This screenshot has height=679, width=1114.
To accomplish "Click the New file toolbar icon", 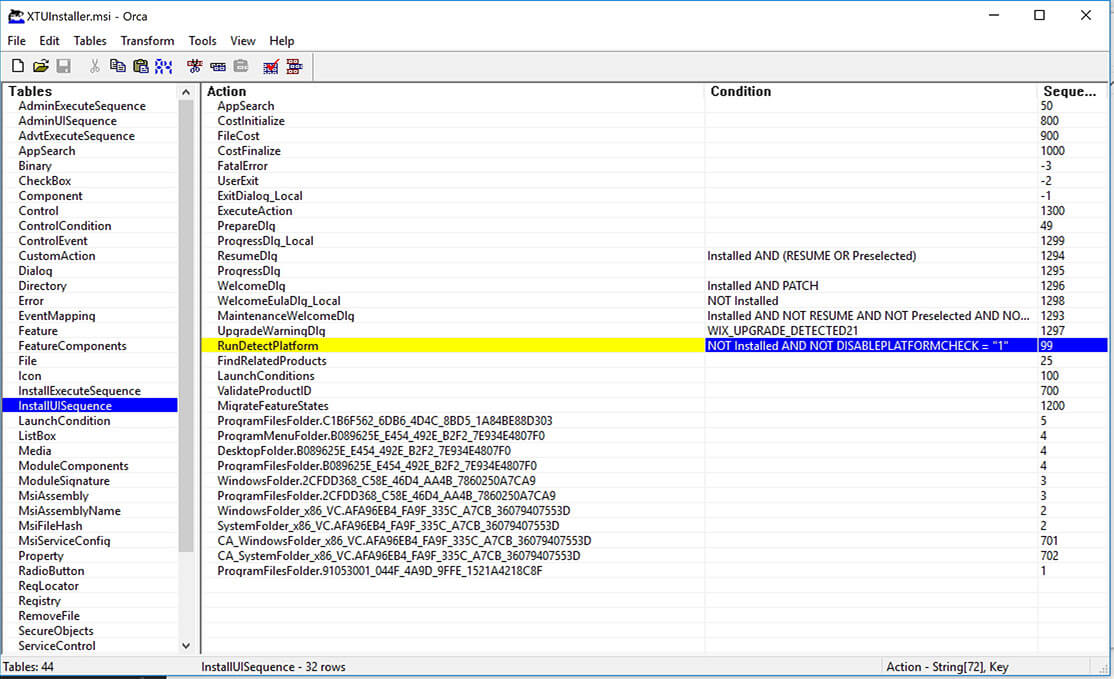I will point(18,66).
